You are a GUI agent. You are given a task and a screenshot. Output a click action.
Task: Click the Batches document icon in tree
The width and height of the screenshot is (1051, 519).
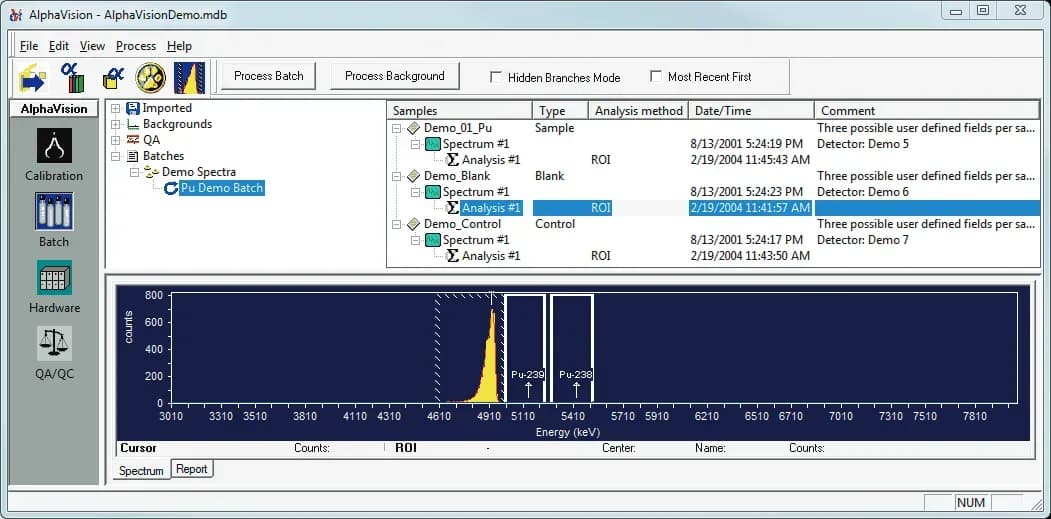133,156
